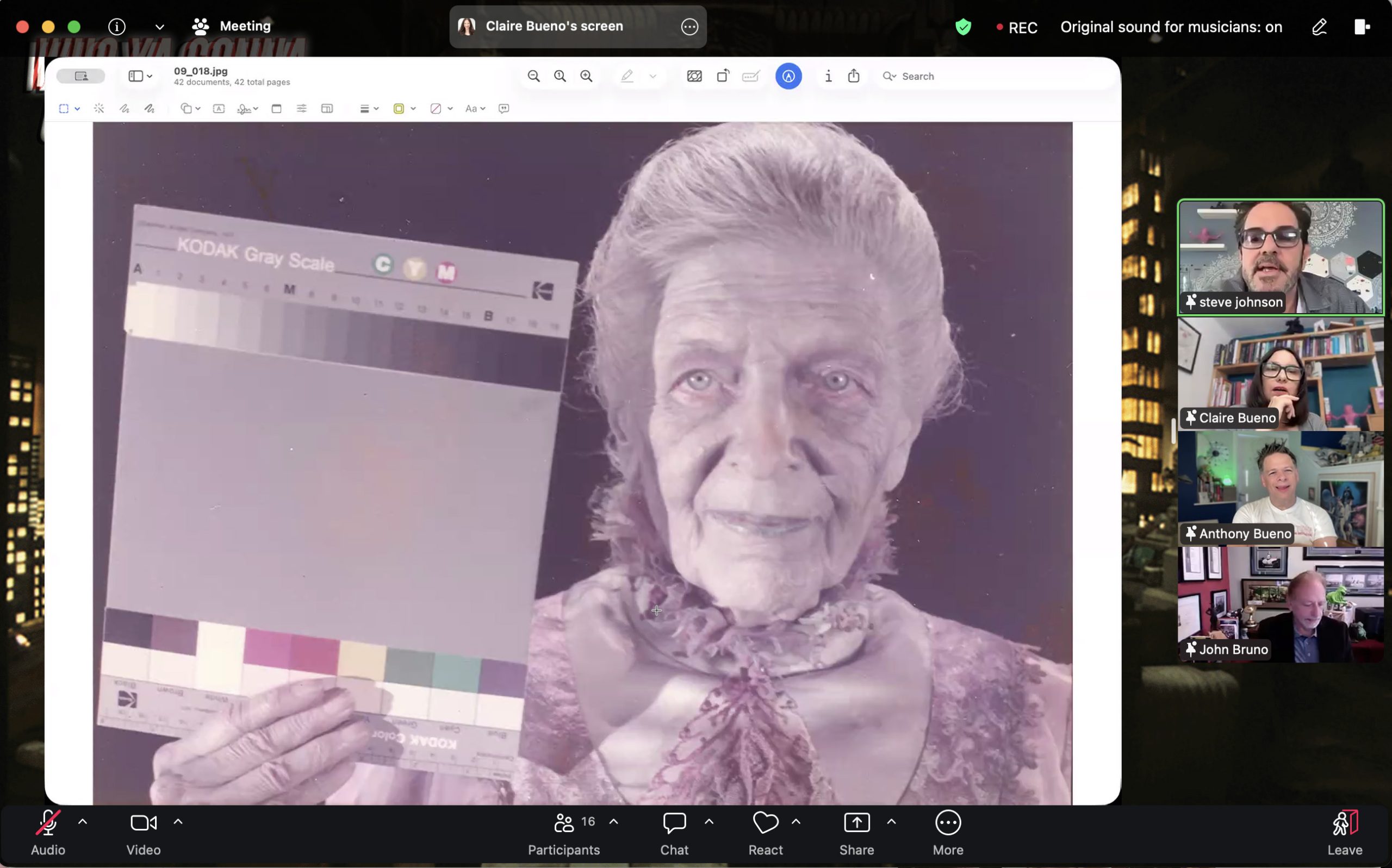The height and width of the screenshot is (868, 1392).
Task: Open the Shape Style line thickness menu
Action: pyautogui.click(x=369, y=109)
